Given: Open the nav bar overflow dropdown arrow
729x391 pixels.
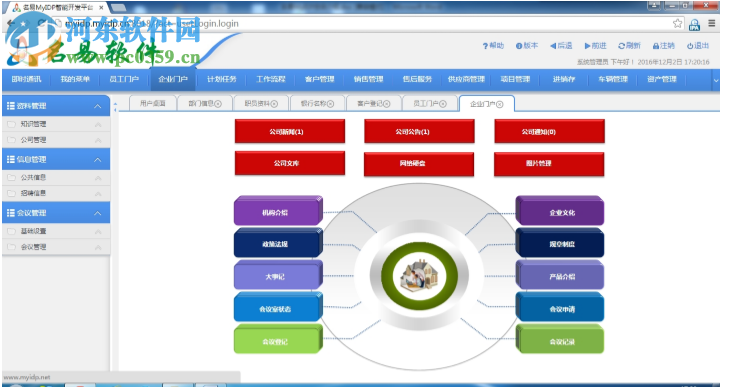Looking at the screenshot, I should click(716, 80).
